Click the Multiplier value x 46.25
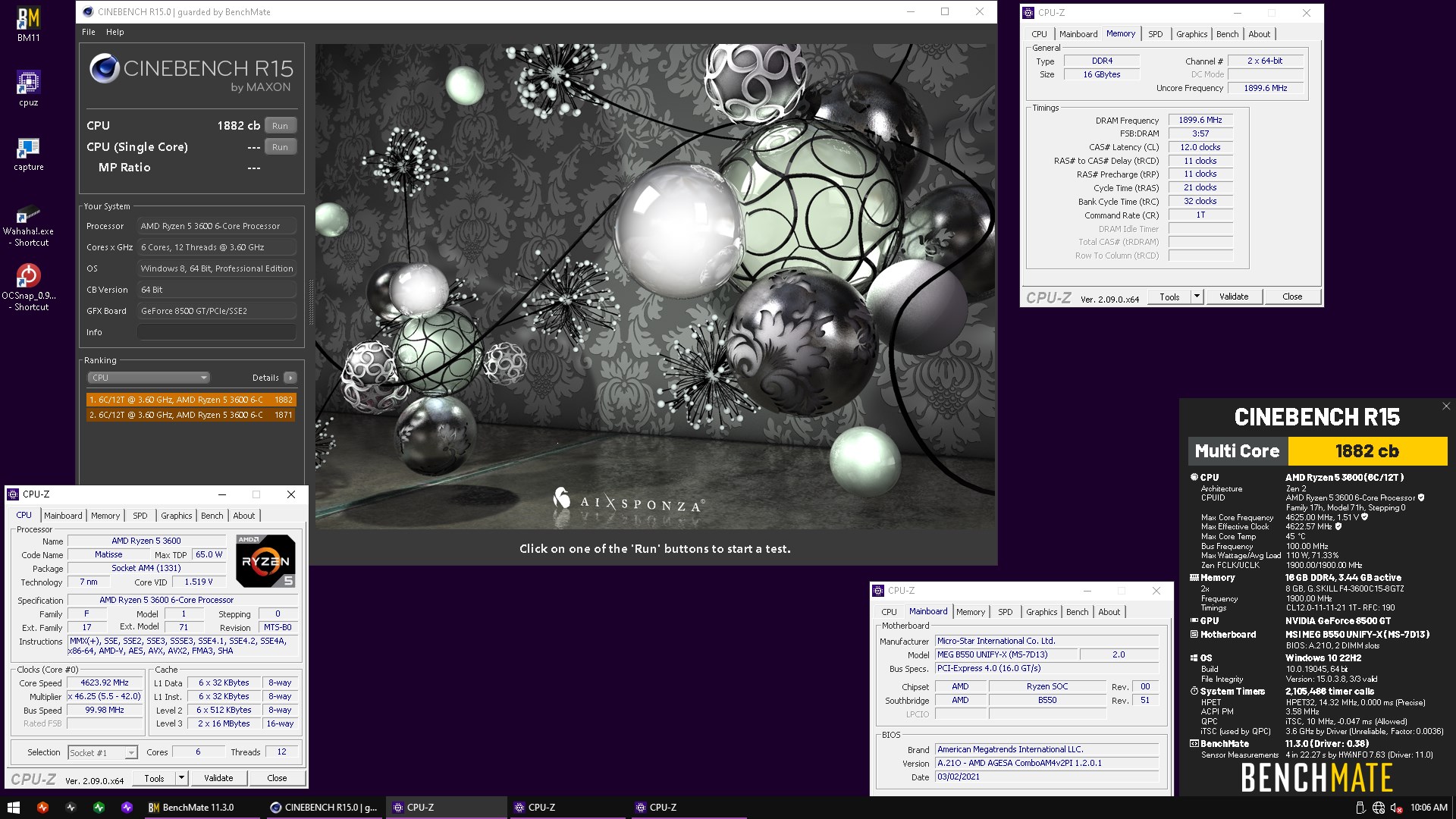This screenshot has width=1456, height=819. point(105,696)
